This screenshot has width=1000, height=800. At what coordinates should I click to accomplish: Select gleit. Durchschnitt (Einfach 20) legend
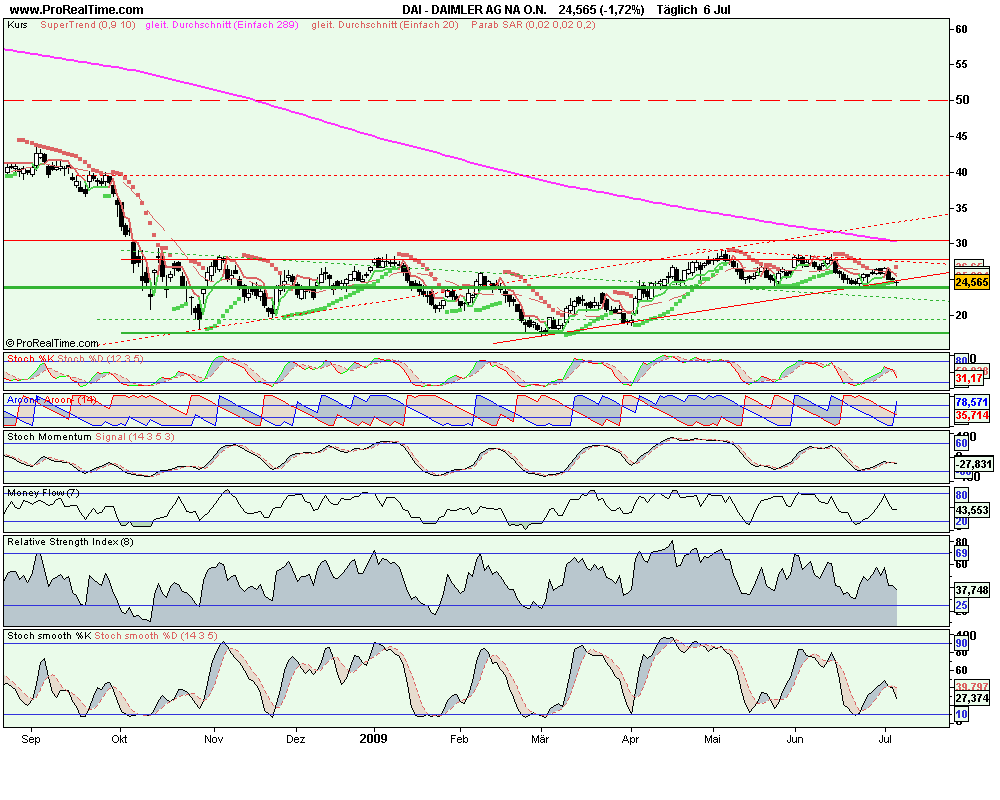pos(385,25)
